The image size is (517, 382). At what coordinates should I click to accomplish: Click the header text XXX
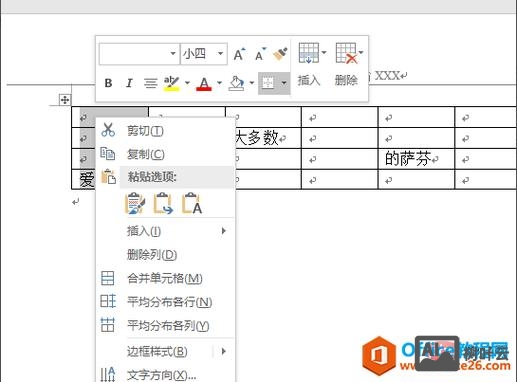[387, 76]
